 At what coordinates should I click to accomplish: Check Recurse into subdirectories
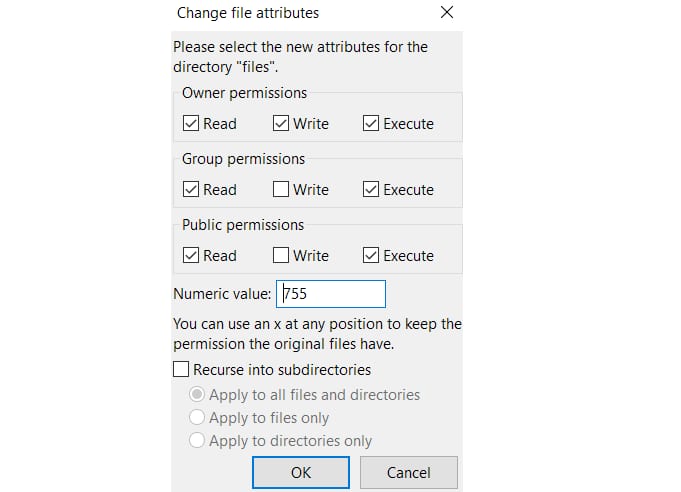tap(181, 370)
